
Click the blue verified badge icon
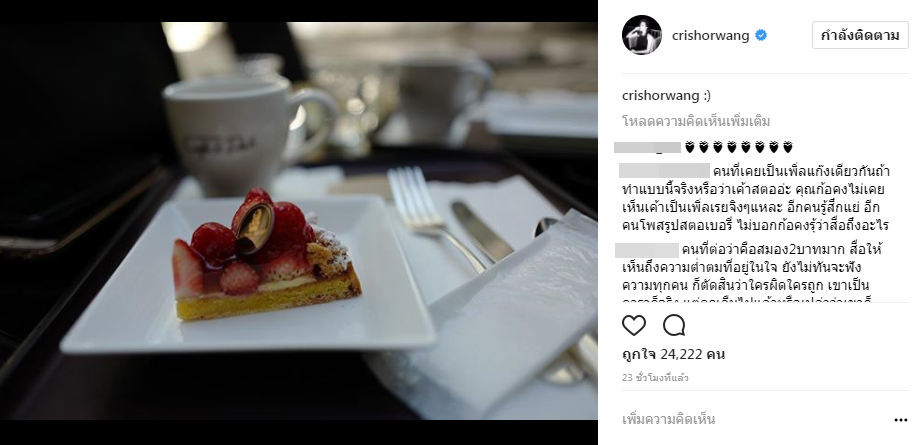(761, 36)
